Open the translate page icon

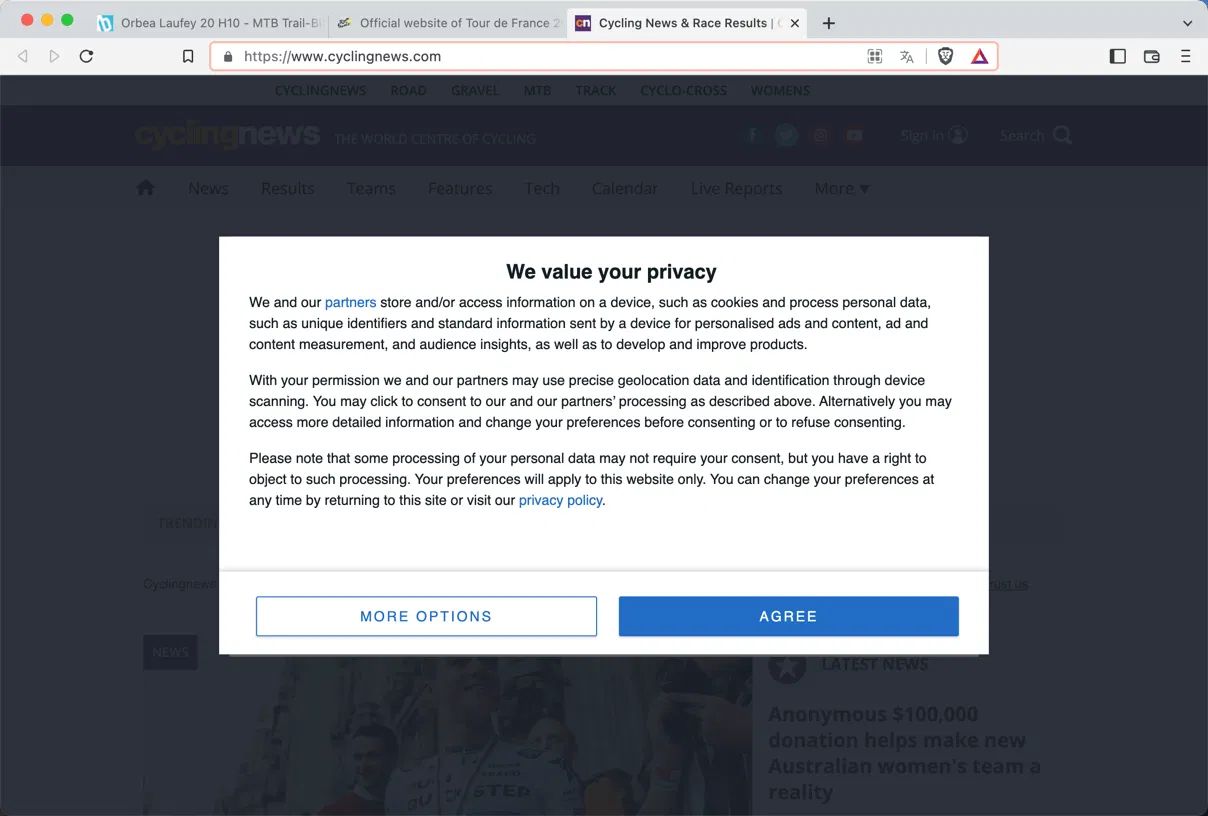tap(907, 57)
